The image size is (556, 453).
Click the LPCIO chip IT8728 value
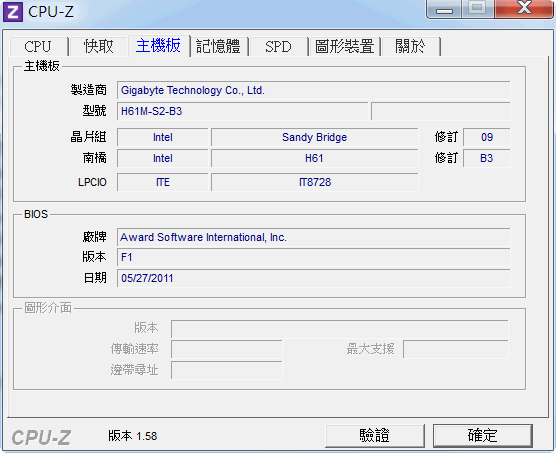[315, 182]
